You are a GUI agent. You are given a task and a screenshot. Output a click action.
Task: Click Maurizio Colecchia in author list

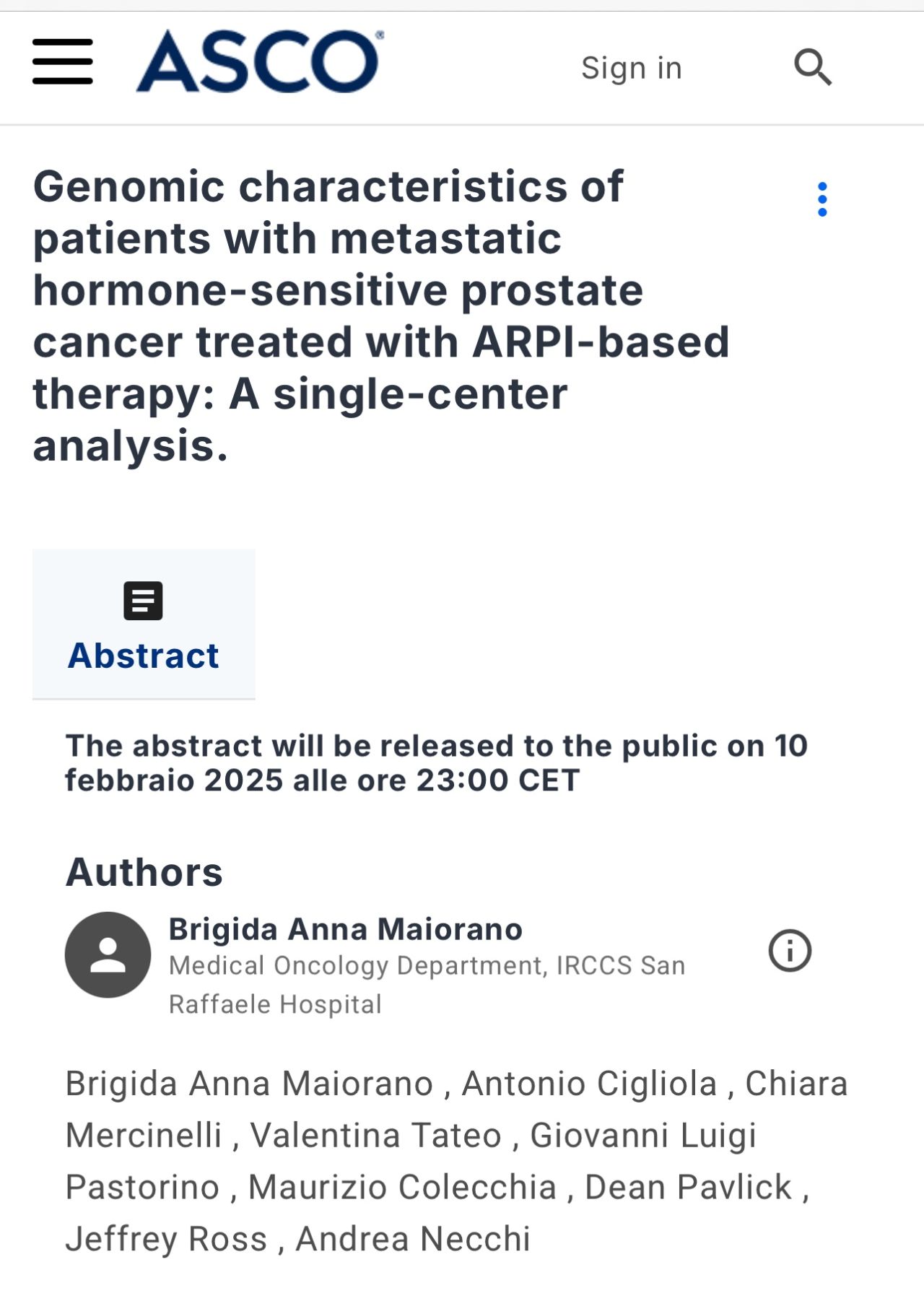[402, 1187]
